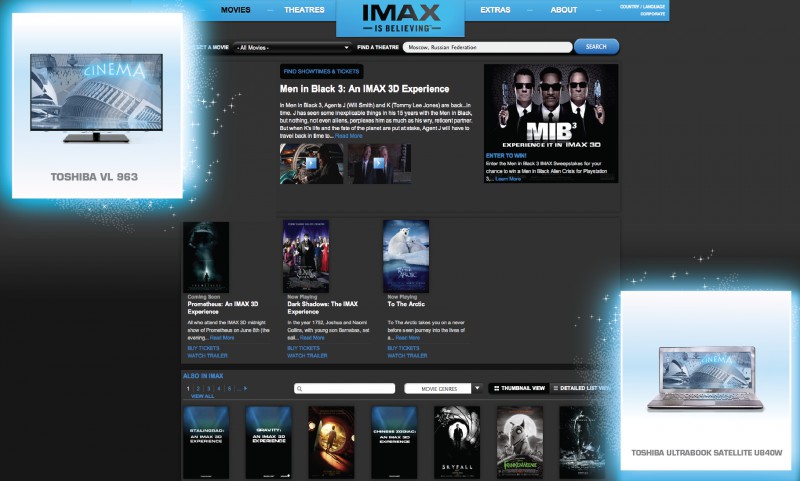The image size is (800, 481).
Task: Click BUY TICKETS for Dark Shadows
Action: [x=304, y=348]
